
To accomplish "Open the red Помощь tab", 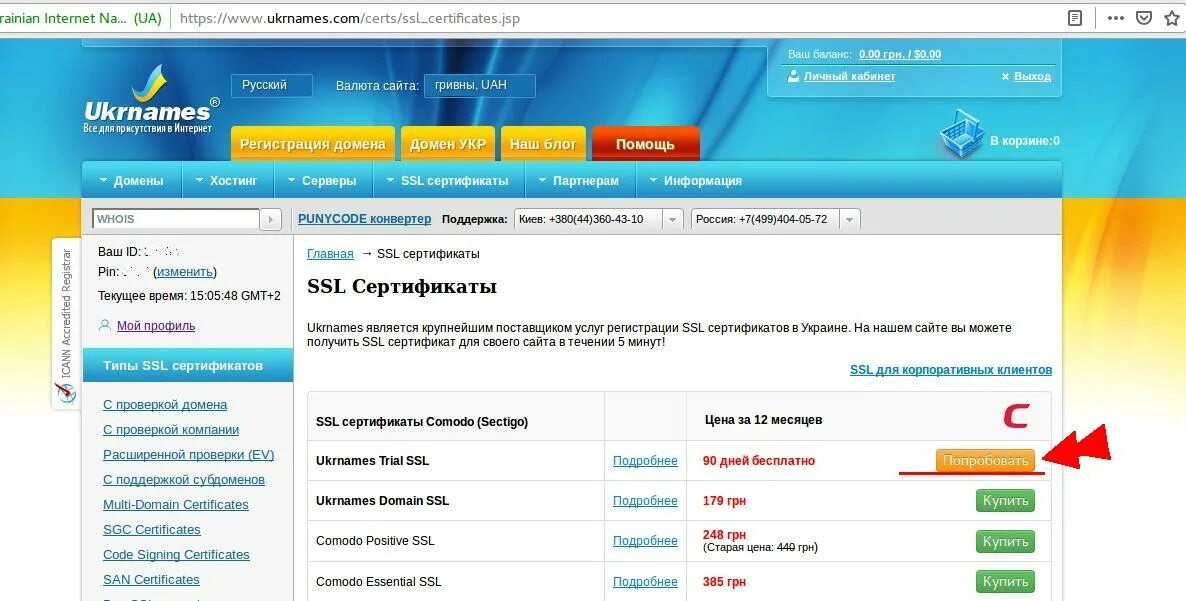I will (645, 144).
